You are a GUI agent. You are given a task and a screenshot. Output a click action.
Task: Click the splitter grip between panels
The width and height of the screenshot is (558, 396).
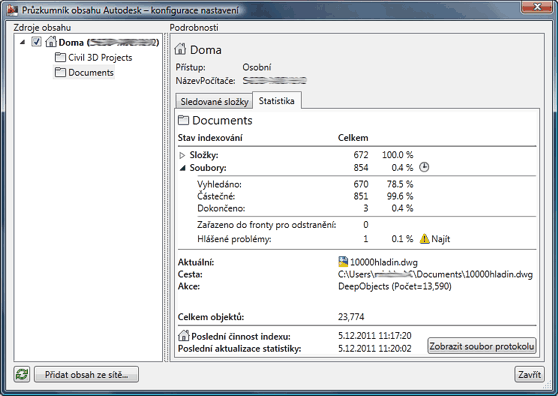pyautogui.click(x=166, y=197)
